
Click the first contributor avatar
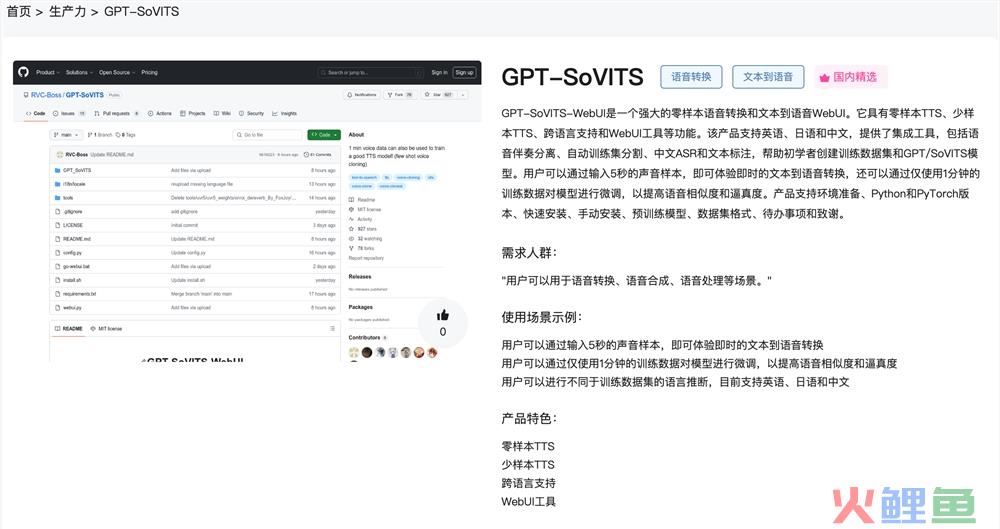click(x=354, y=352)
